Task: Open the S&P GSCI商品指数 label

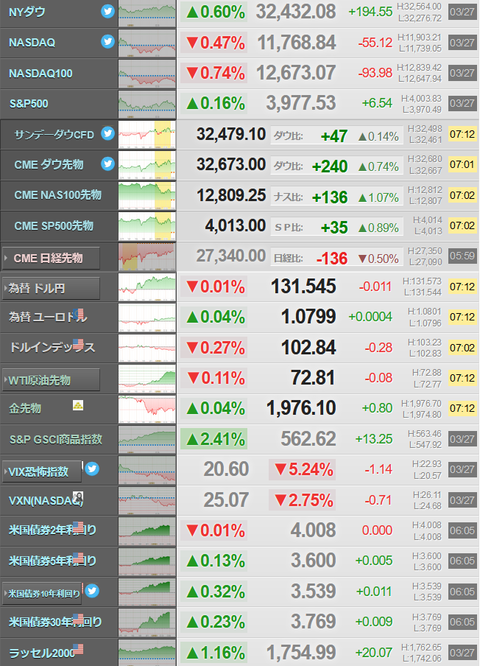Action: [x=56, y=439]
